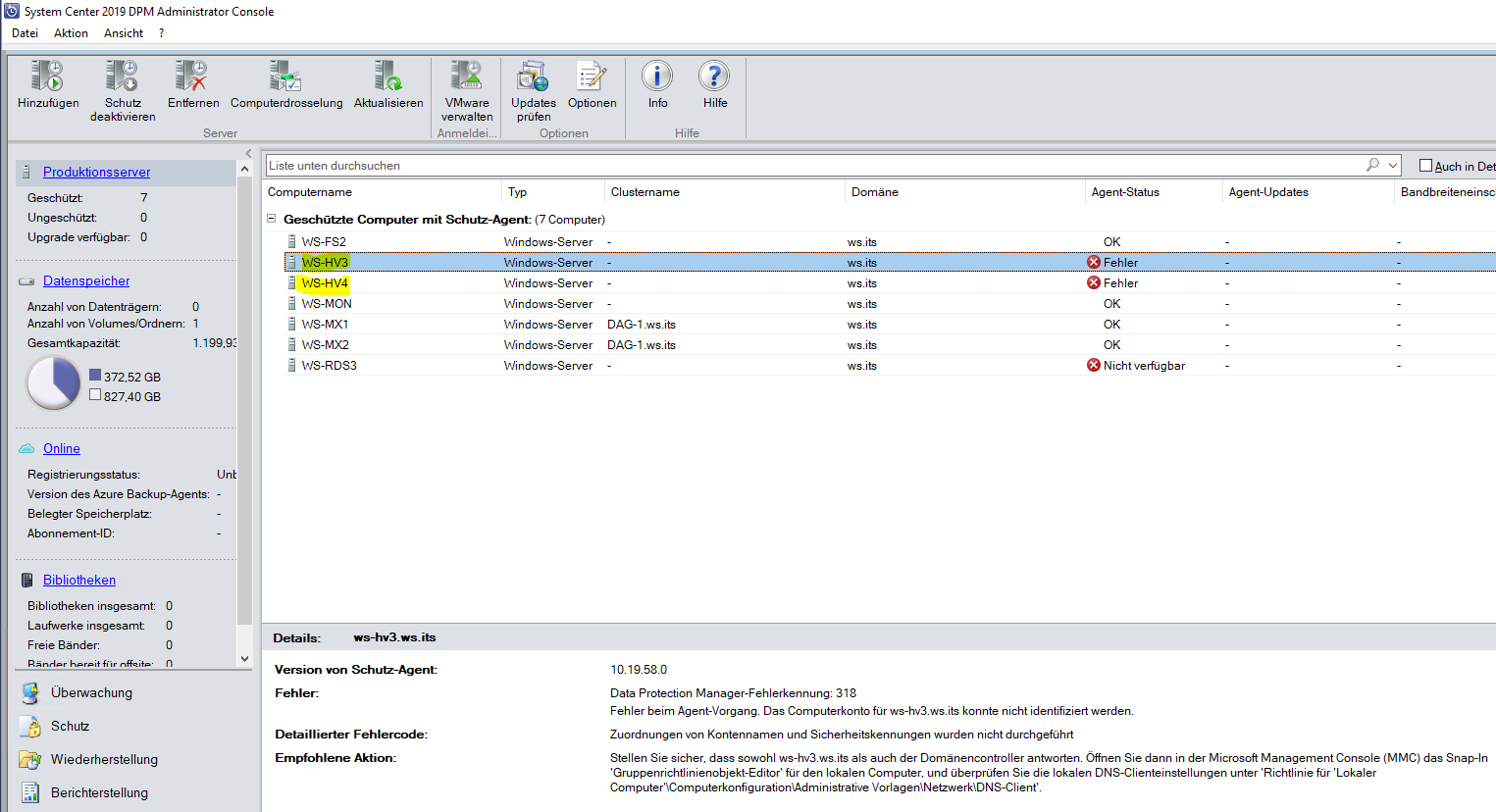Click the Online cloud icon
Image resolution: width=1496 pixels, height=812 pixels.
tap(26, 448)
